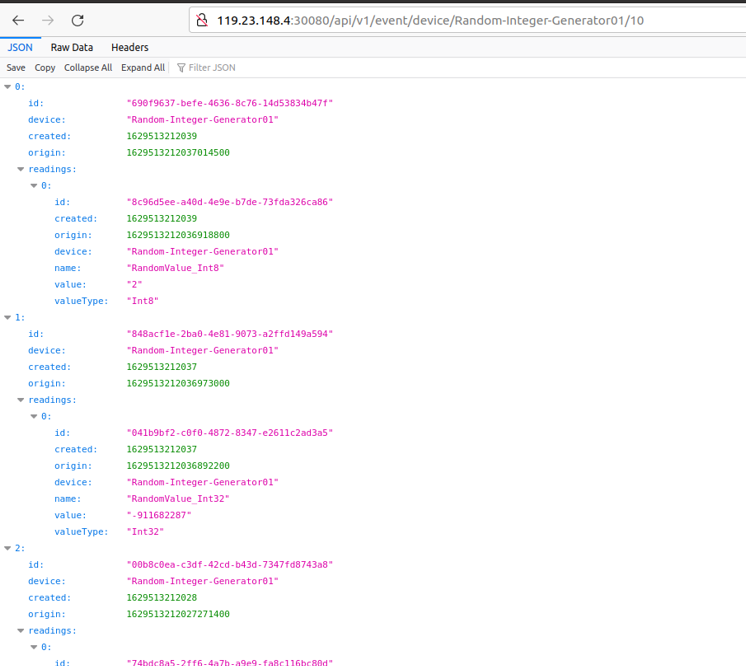This screenshot has height=666, width=746.
Task: Select valueType "Int8"
Action: point(142,301)
